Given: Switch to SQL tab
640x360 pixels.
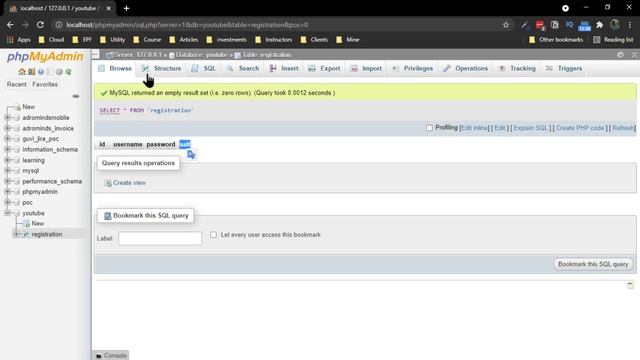Looking at the screenshot, I should click(204, 69).
